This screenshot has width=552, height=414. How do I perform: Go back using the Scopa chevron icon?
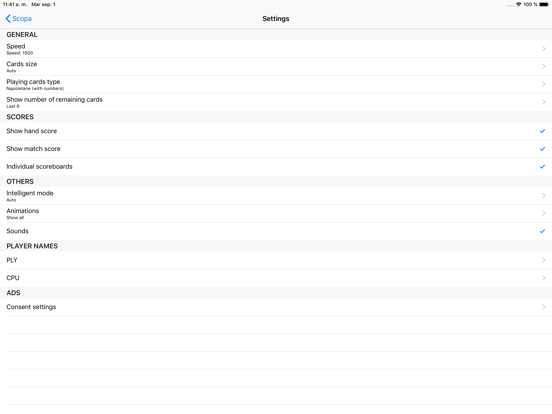pyautogui.click(x=8, y=19)
